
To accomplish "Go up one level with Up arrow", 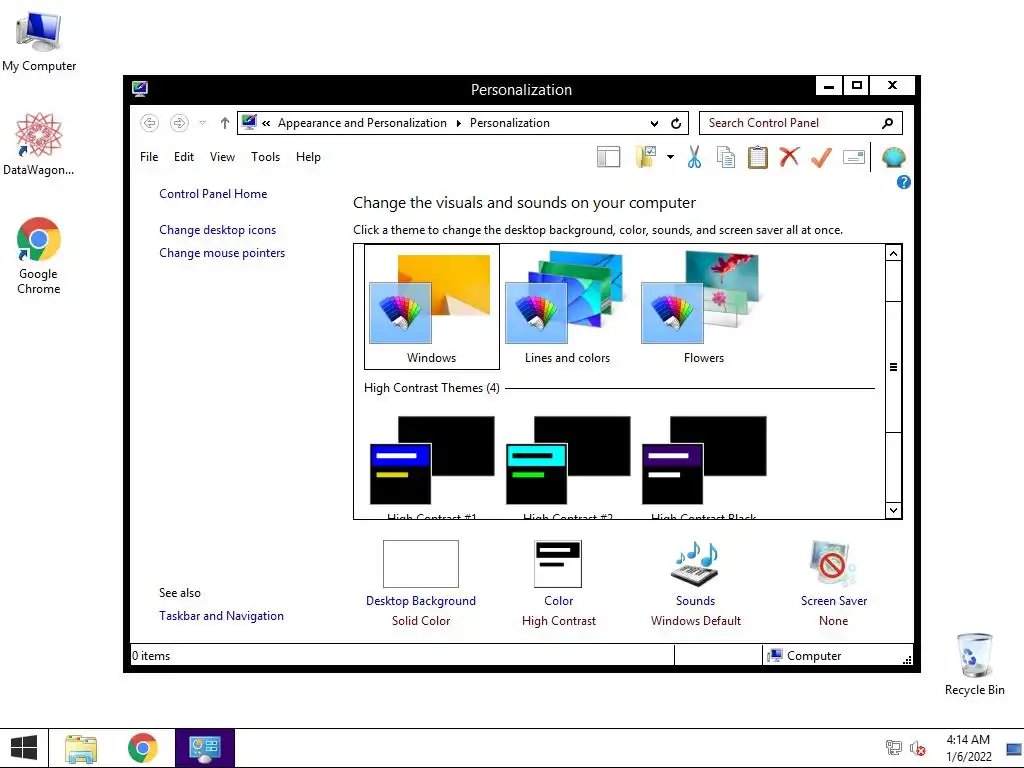I will click(225, 123).
